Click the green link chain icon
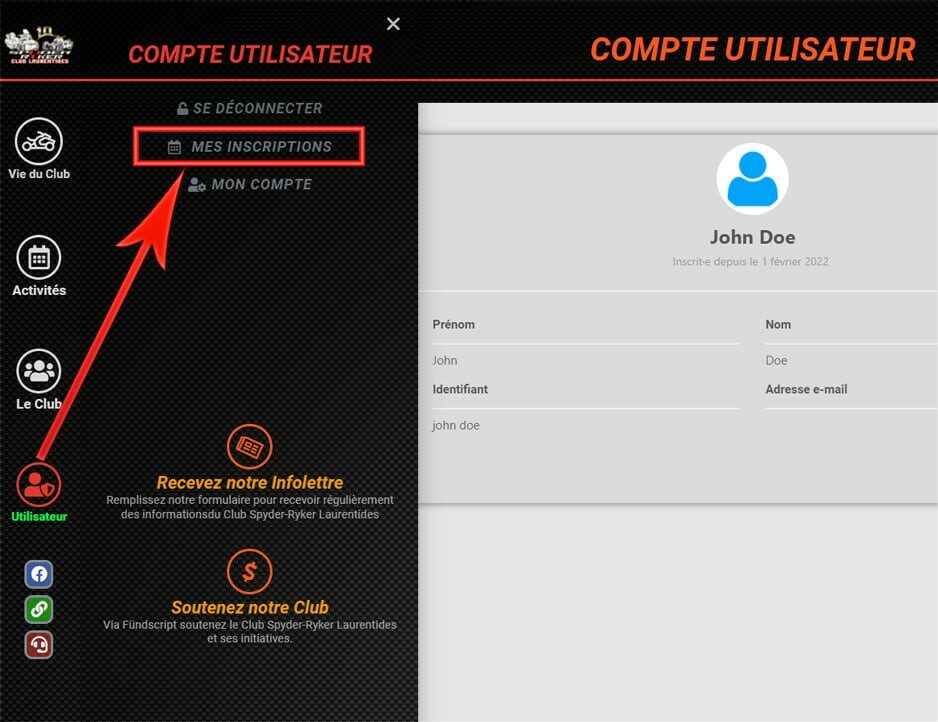Viewport: 938px width, 722px height. (x=39, y=610)
